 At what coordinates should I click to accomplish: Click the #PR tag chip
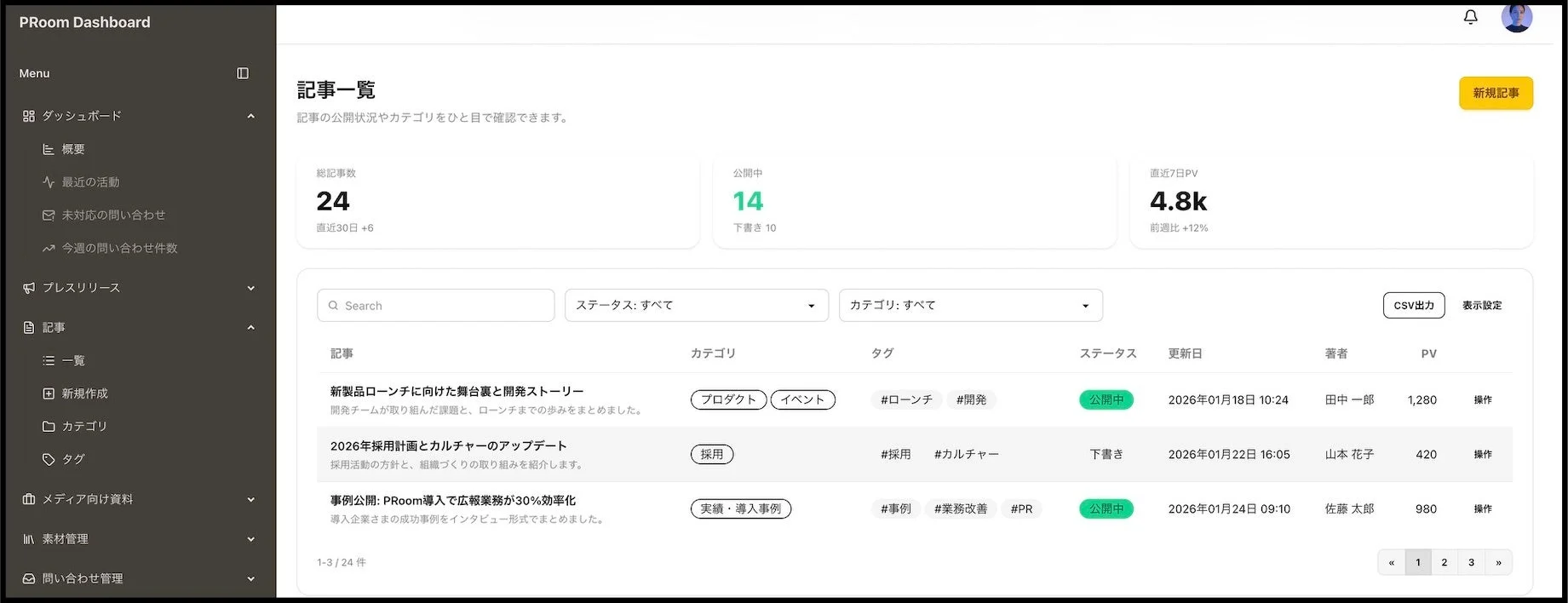[1021, 508]
